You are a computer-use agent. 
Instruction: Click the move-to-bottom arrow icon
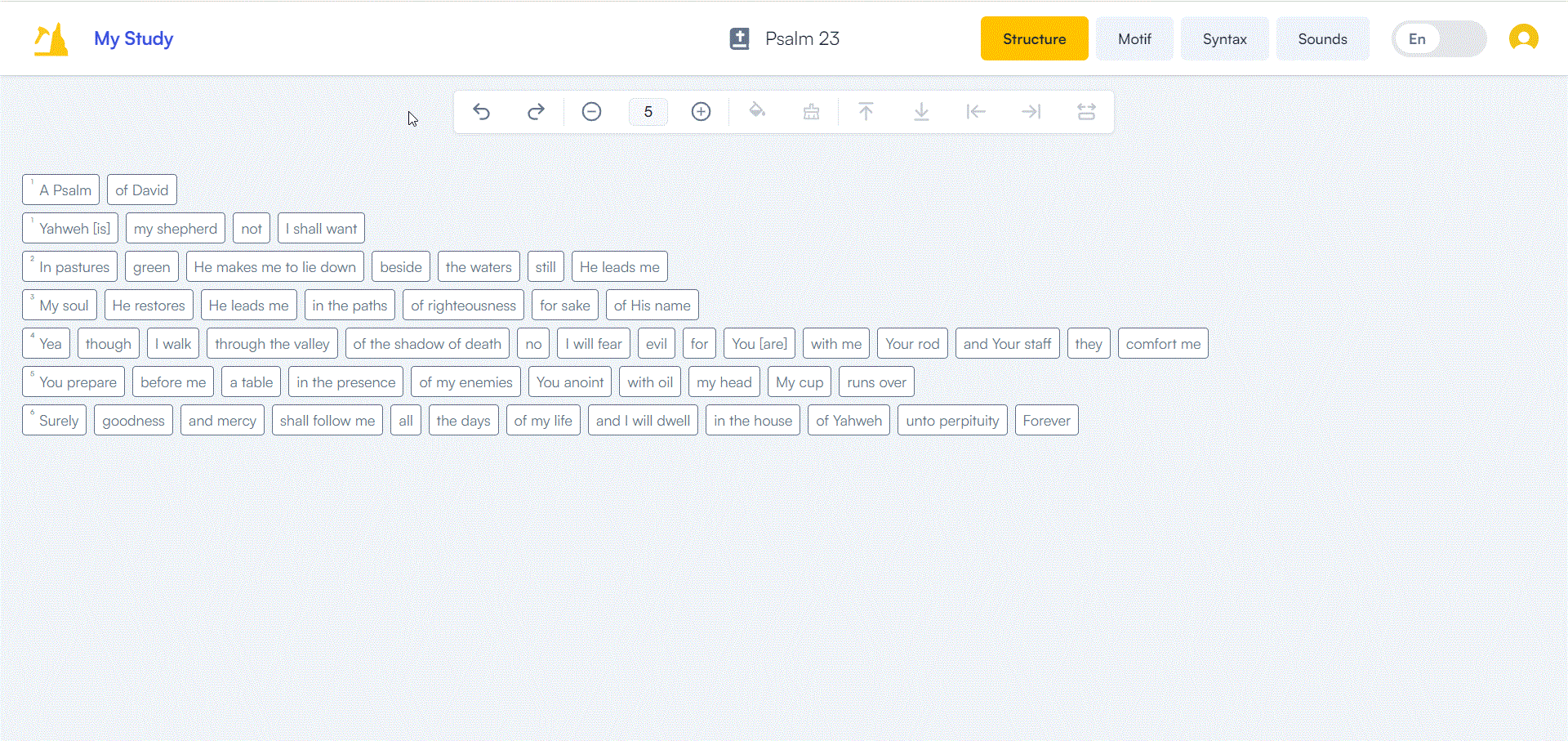[x=921, y=112]
